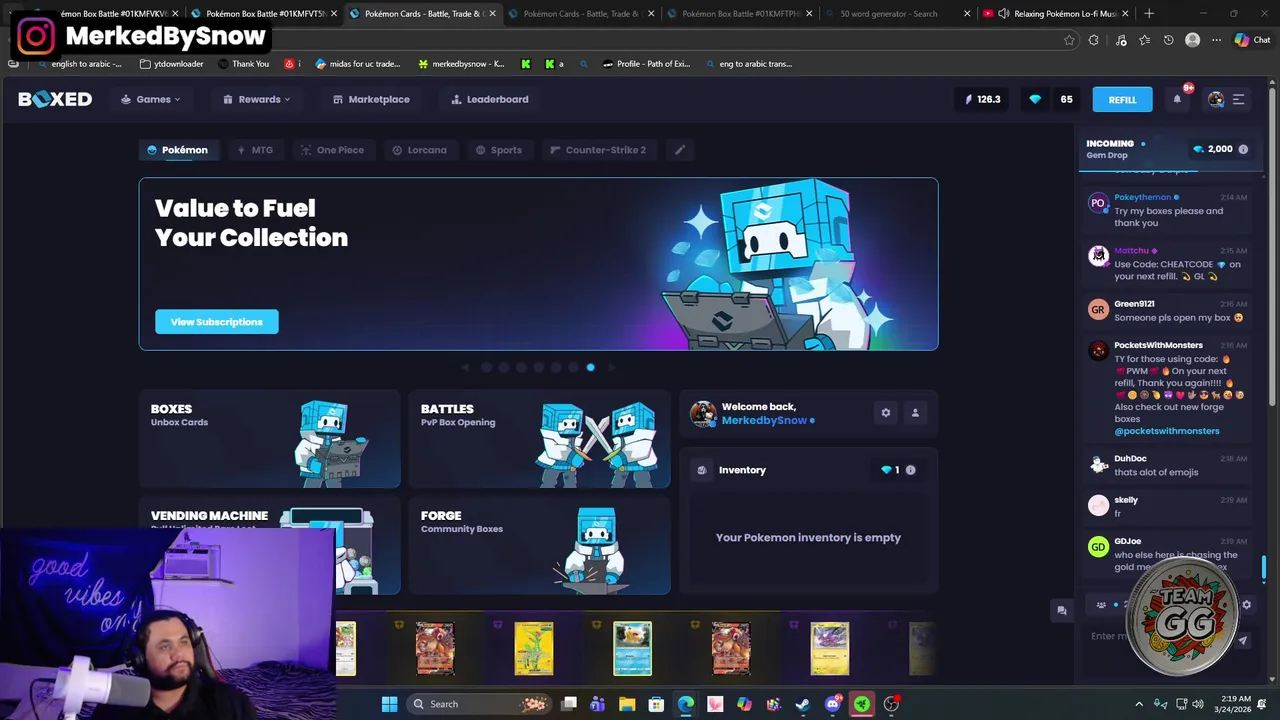Open Steam from the taskbar
The height and width of the screenshot is (720, 1280).
(802, 704)
